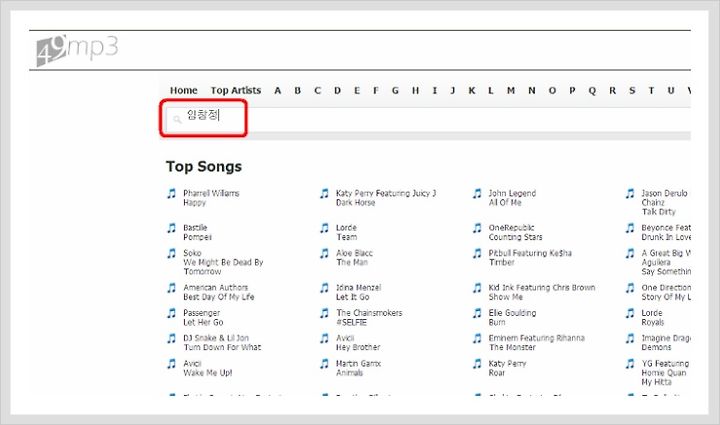
Task: Open DJ Snake Turn Down For What link
Action: coord(222,343)
